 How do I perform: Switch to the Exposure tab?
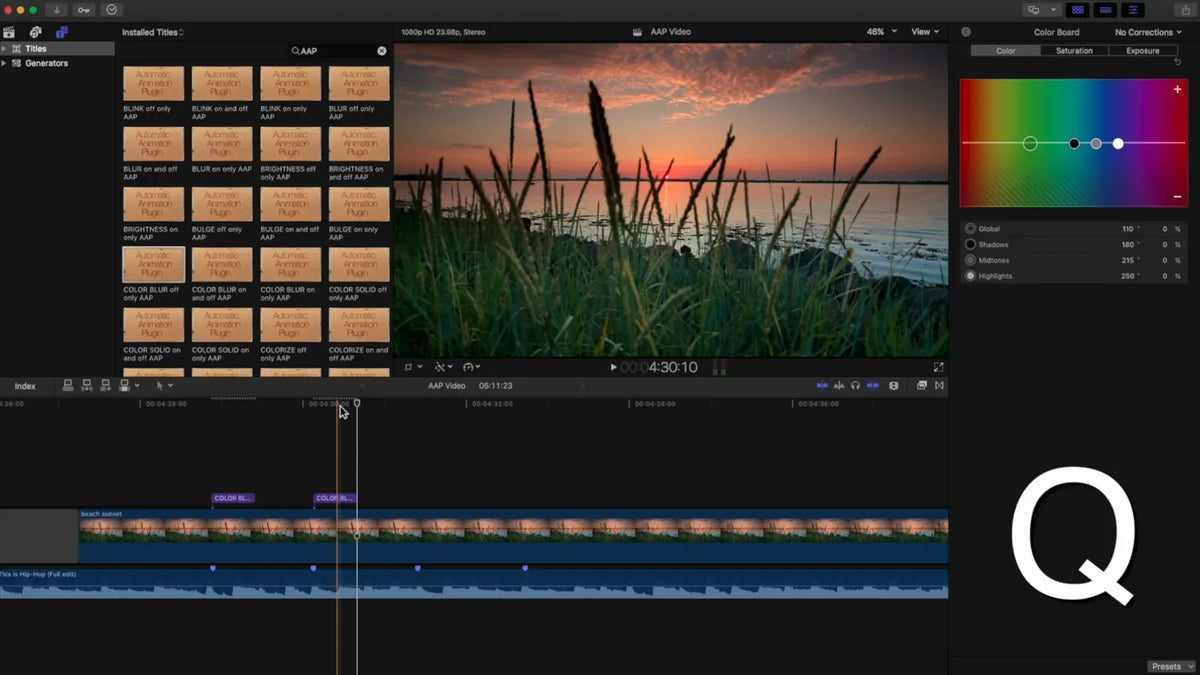point(1142,51)
